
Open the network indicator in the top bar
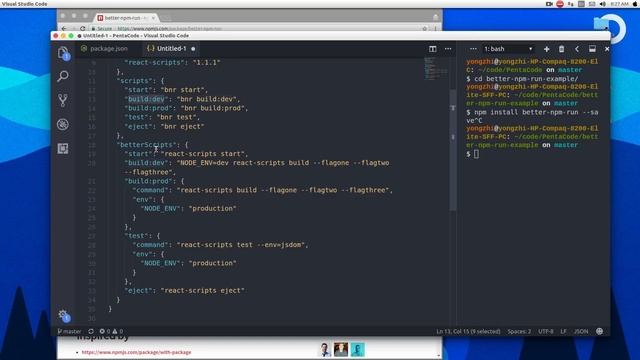pos(571,4)
